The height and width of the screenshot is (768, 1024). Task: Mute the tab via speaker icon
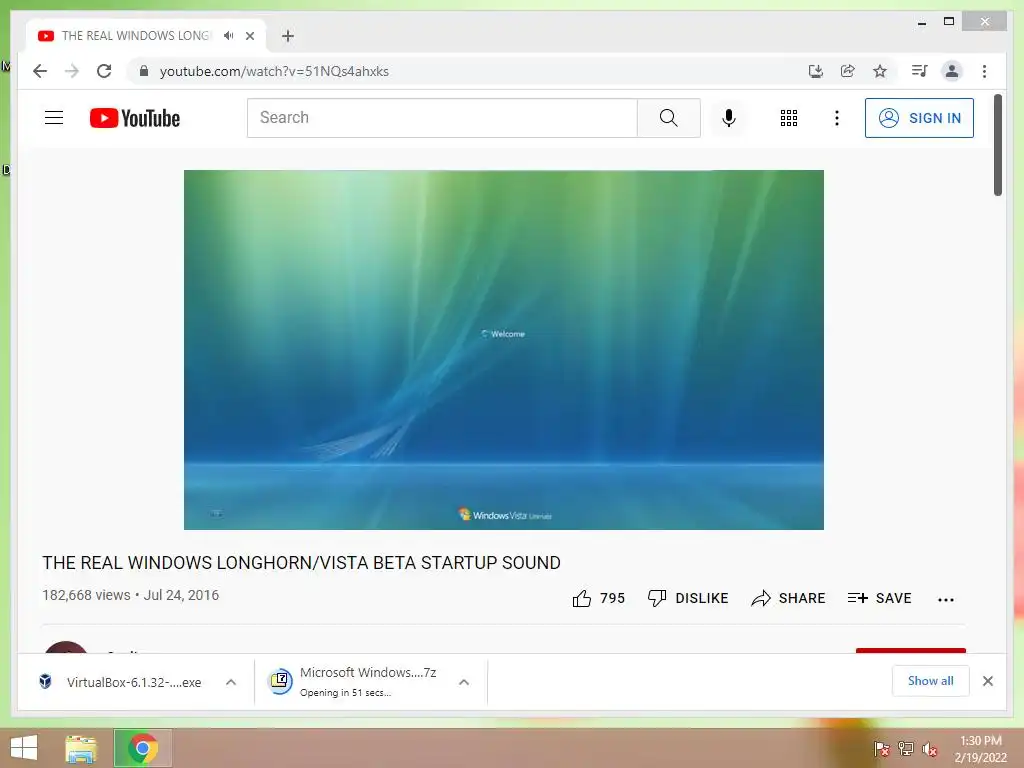click(x=228, y=36)
